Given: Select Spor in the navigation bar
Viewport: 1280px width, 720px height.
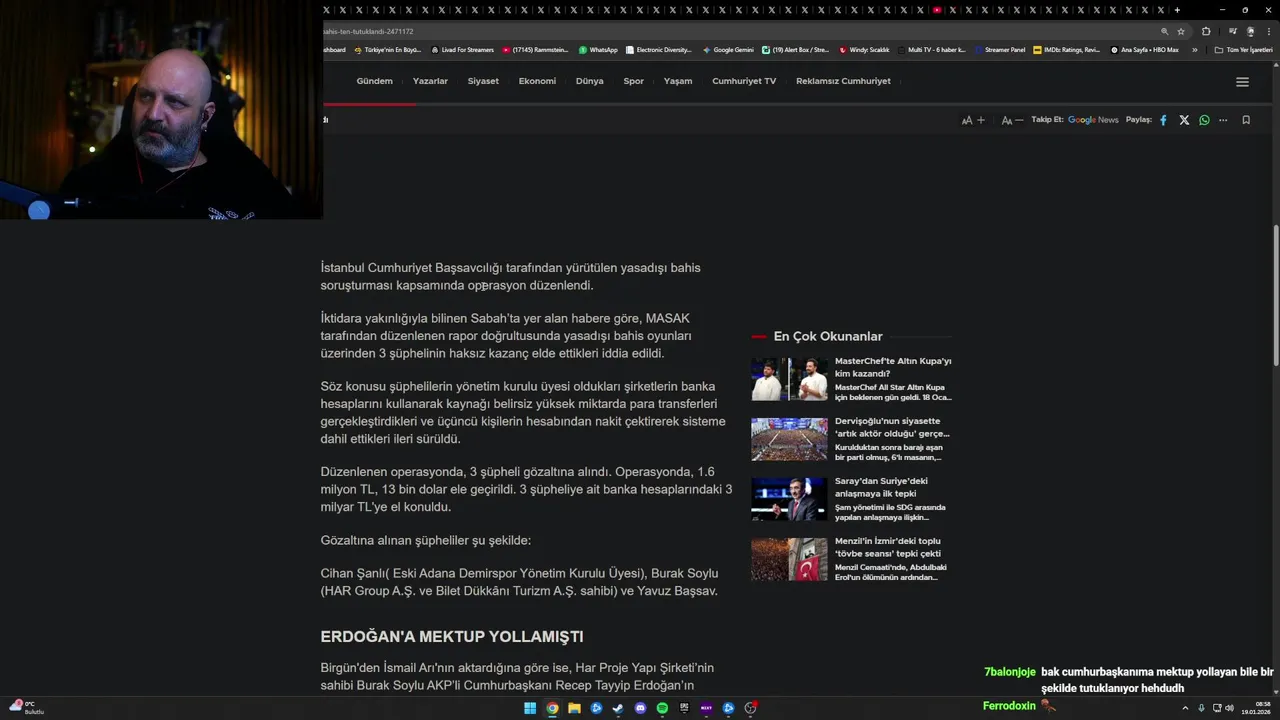Looking at the screenshot, I should click(634, 81).
